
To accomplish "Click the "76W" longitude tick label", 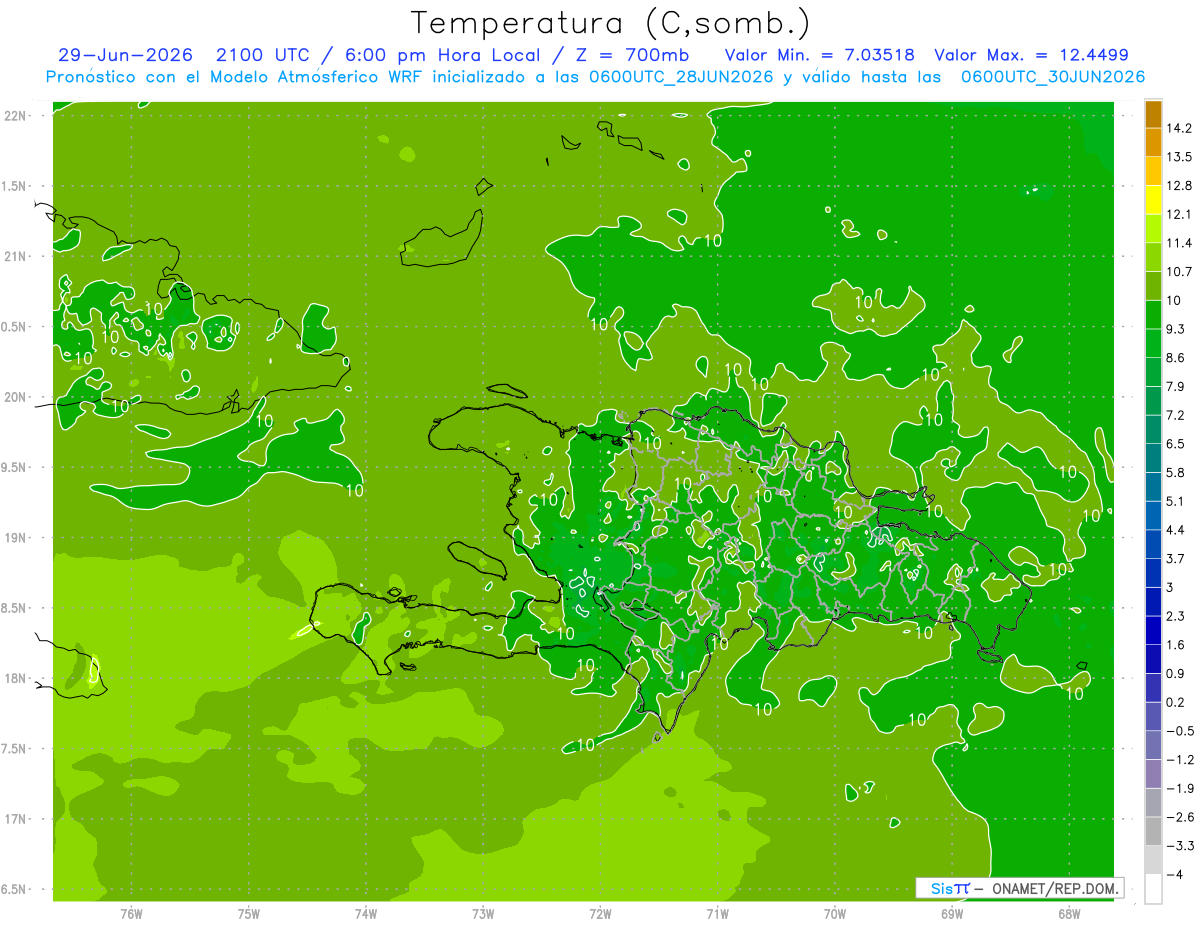I will 132,914.
